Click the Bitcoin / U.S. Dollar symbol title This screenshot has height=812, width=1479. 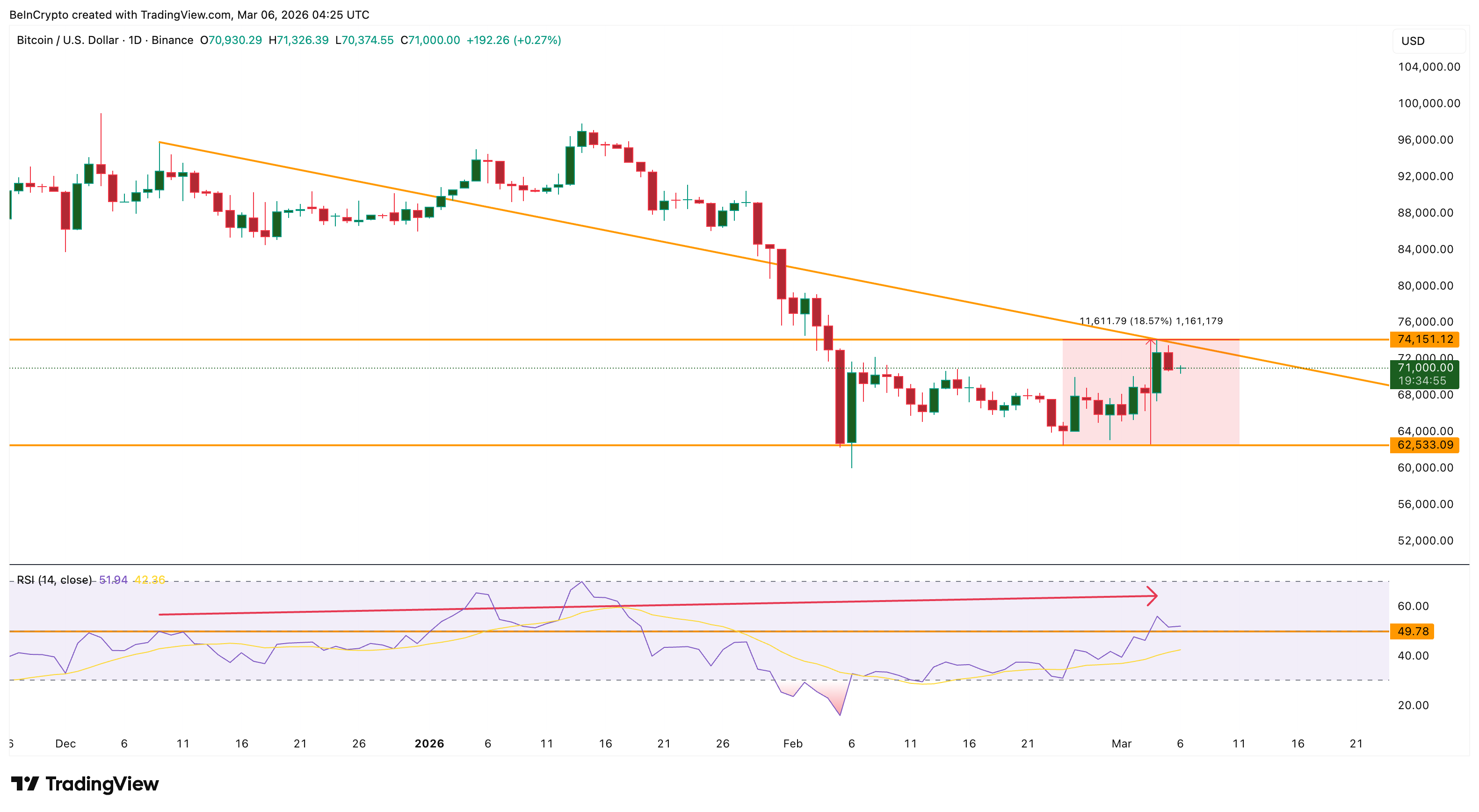coord(67,40)
